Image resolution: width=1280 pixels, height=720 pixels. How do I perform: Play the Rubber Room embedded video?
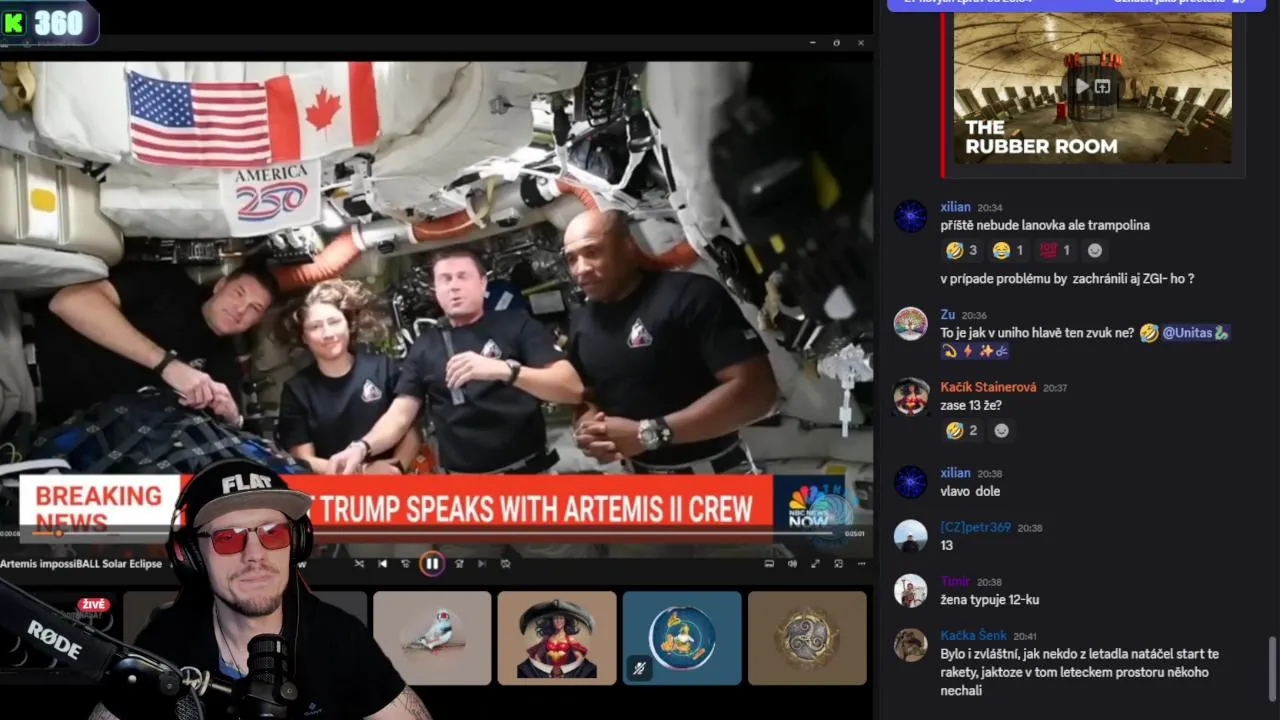coord(1081,87)
